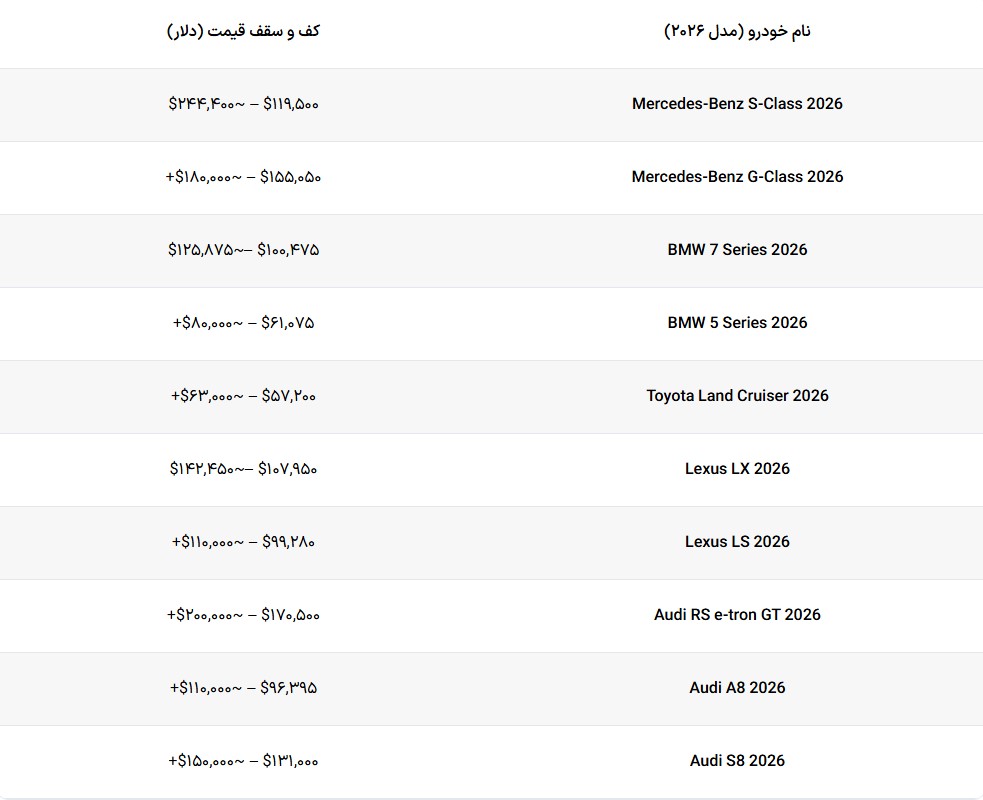Viewport: 983px width, 800px height.
Task: Select the BMW 5 Series 2026 text
Action: click(737, 323)
